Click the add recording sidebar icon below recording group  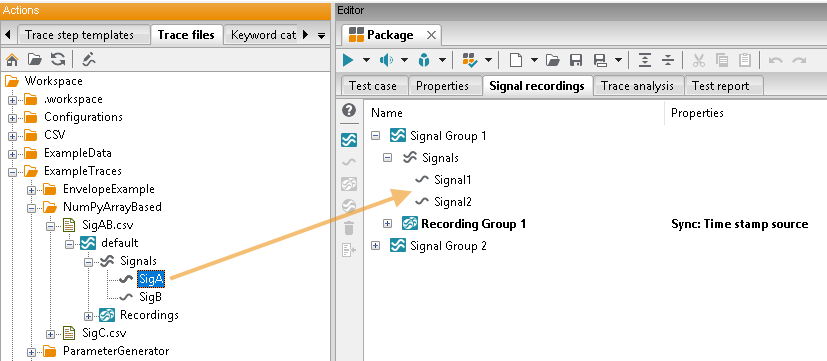(349, 206)
